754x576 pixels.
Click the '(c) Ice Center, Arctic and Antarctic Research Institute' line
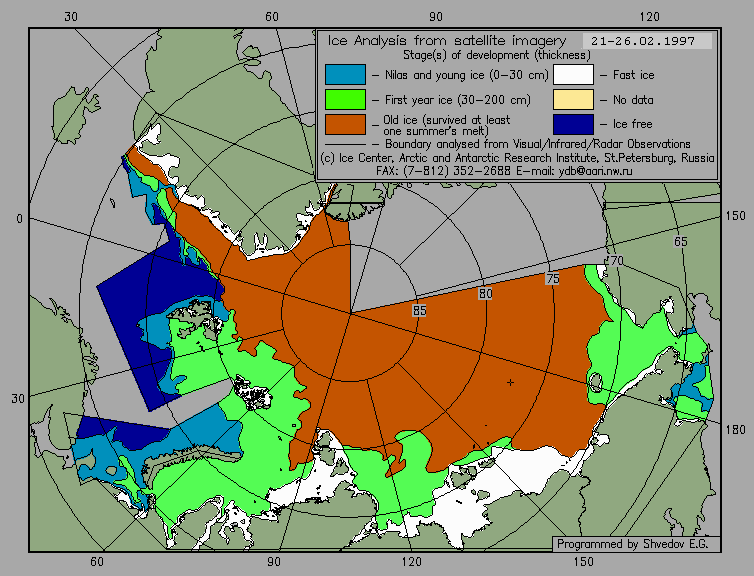click(517, 158)
